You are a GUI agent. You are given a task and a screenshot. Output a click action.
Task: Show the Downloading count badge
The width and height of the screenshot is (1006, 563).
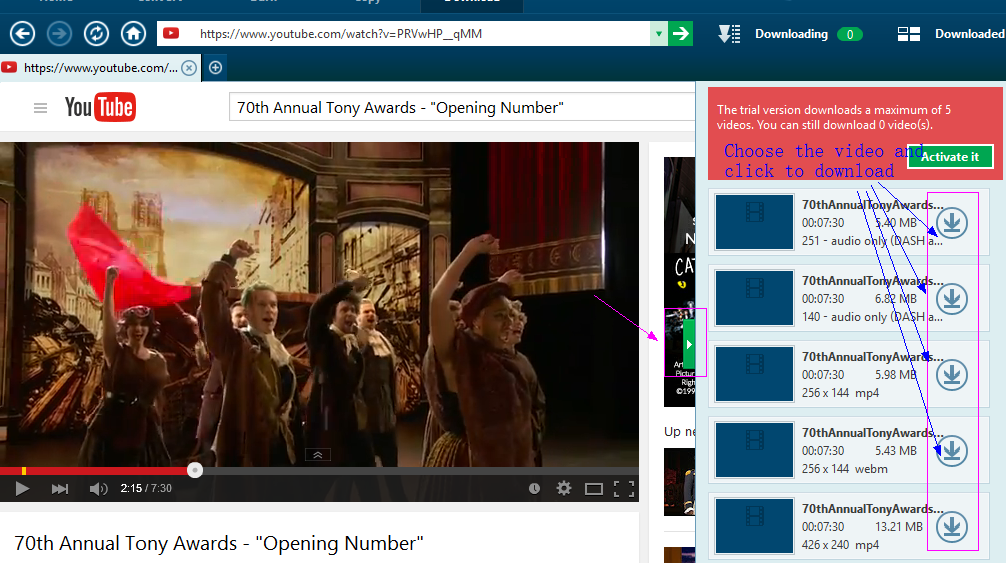pyautogui.click(x=849, y=35)
